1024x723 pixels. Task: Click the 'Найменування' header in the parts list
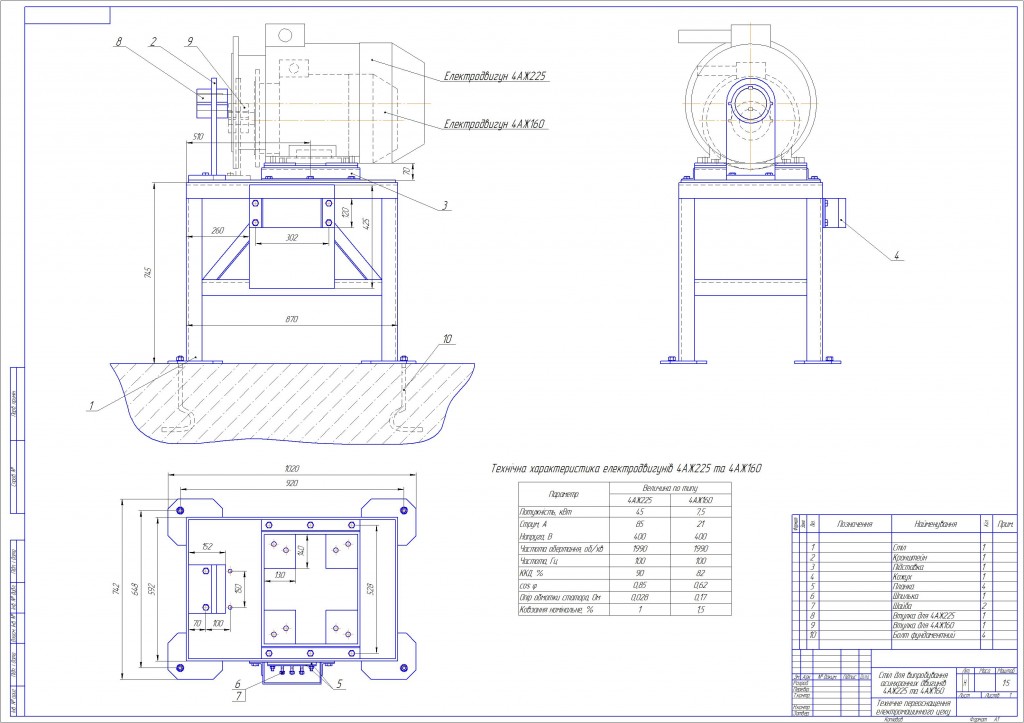936,524
